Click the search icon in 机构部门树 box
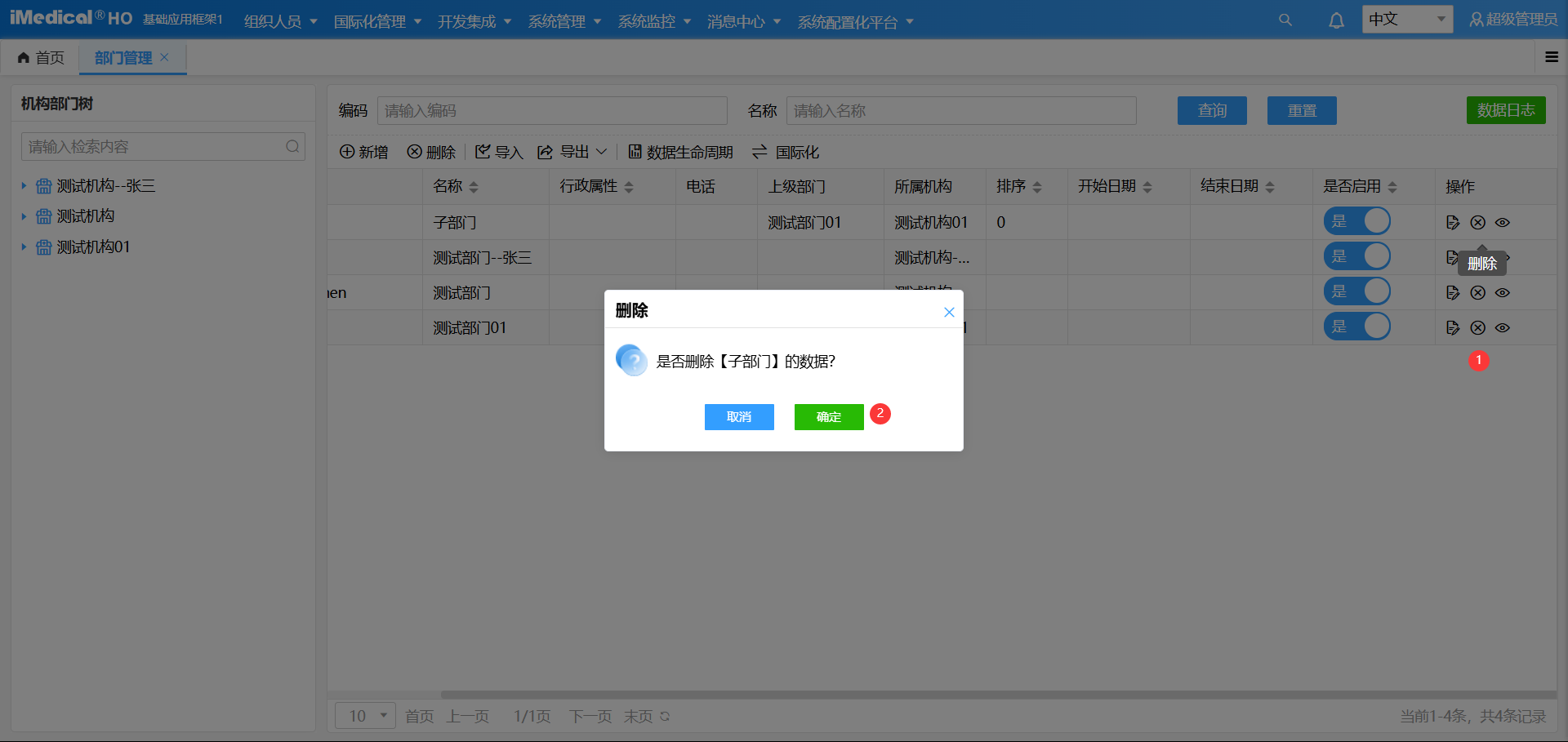1568x742 pixels. click(x=292, y=147)
